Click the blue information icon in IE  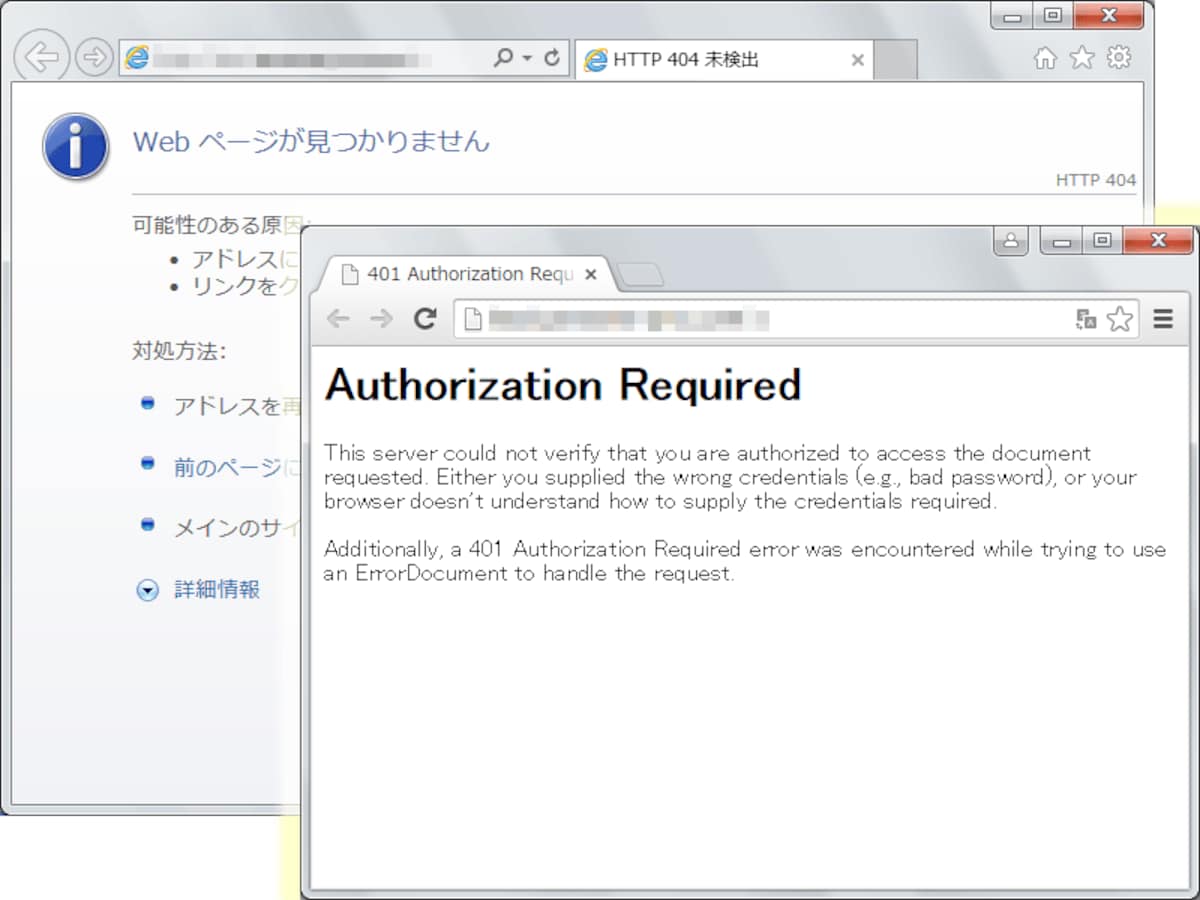click(75, 146)
